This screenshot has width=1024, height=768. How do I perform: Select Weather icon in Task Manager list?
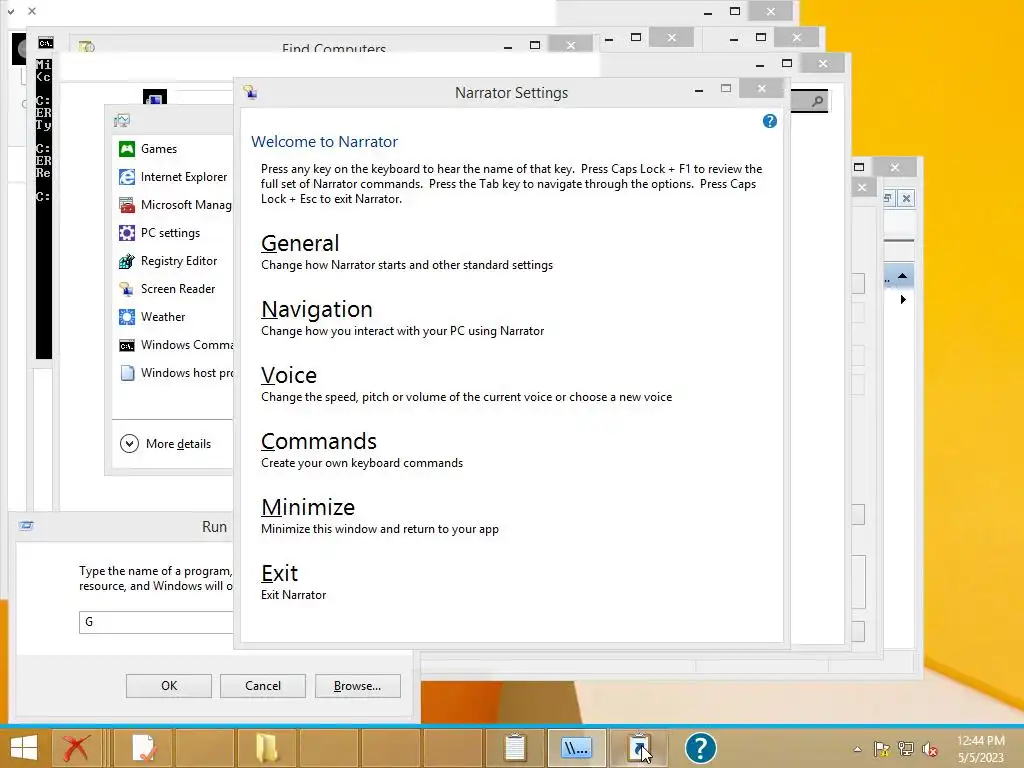(x=127, y=317)
